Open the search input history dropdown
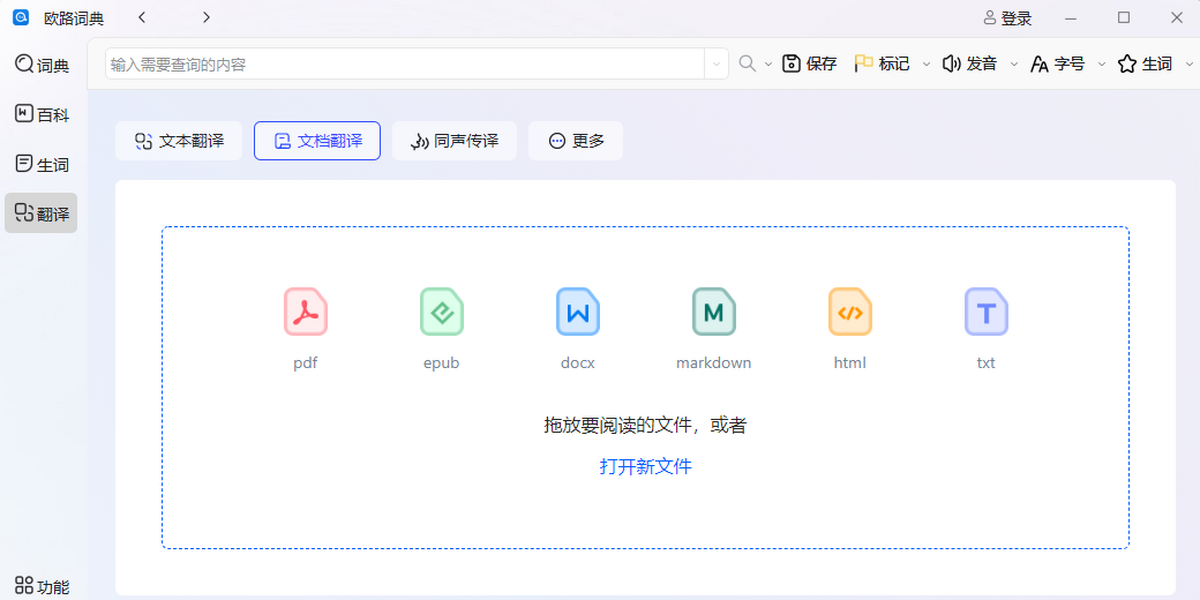The width and height of the screenshot is (1200, 600). [x=716, y=64]
